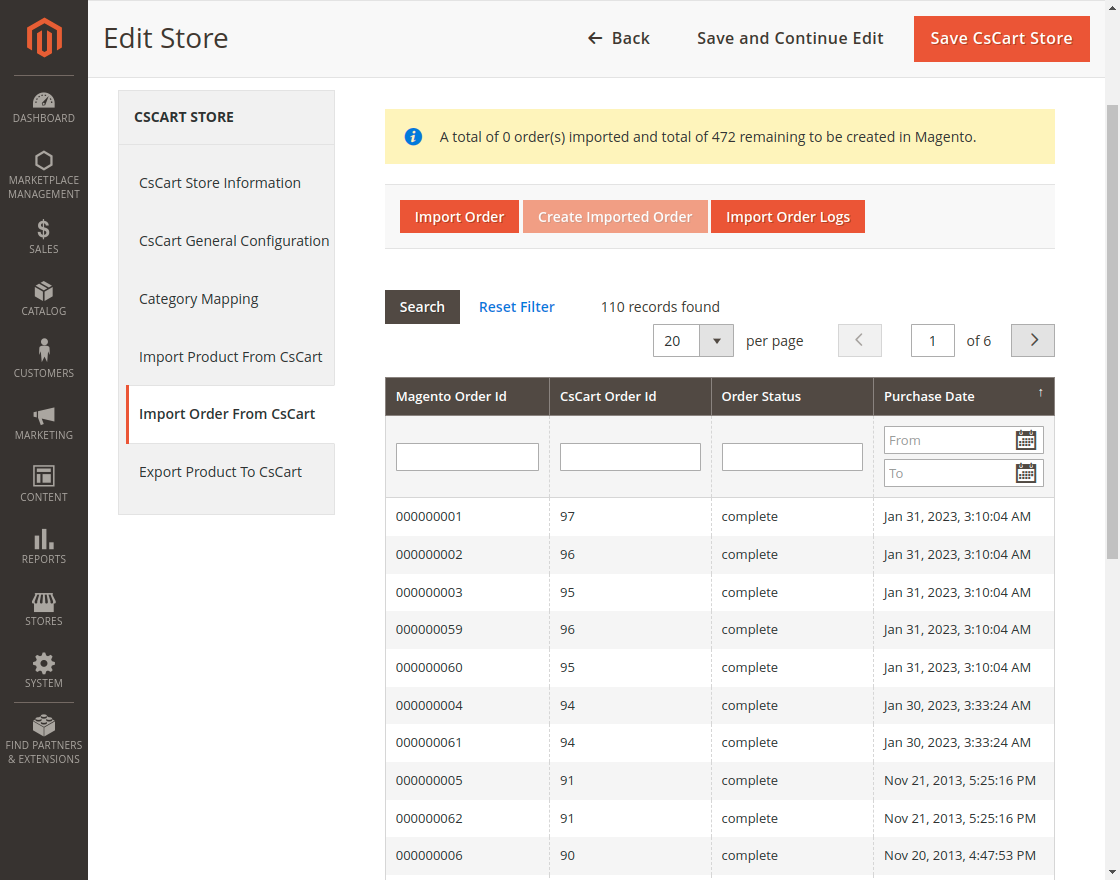Open Import Product From CsCart section
This screenshot has width=1120, height=880.
[x=231, y=356]
